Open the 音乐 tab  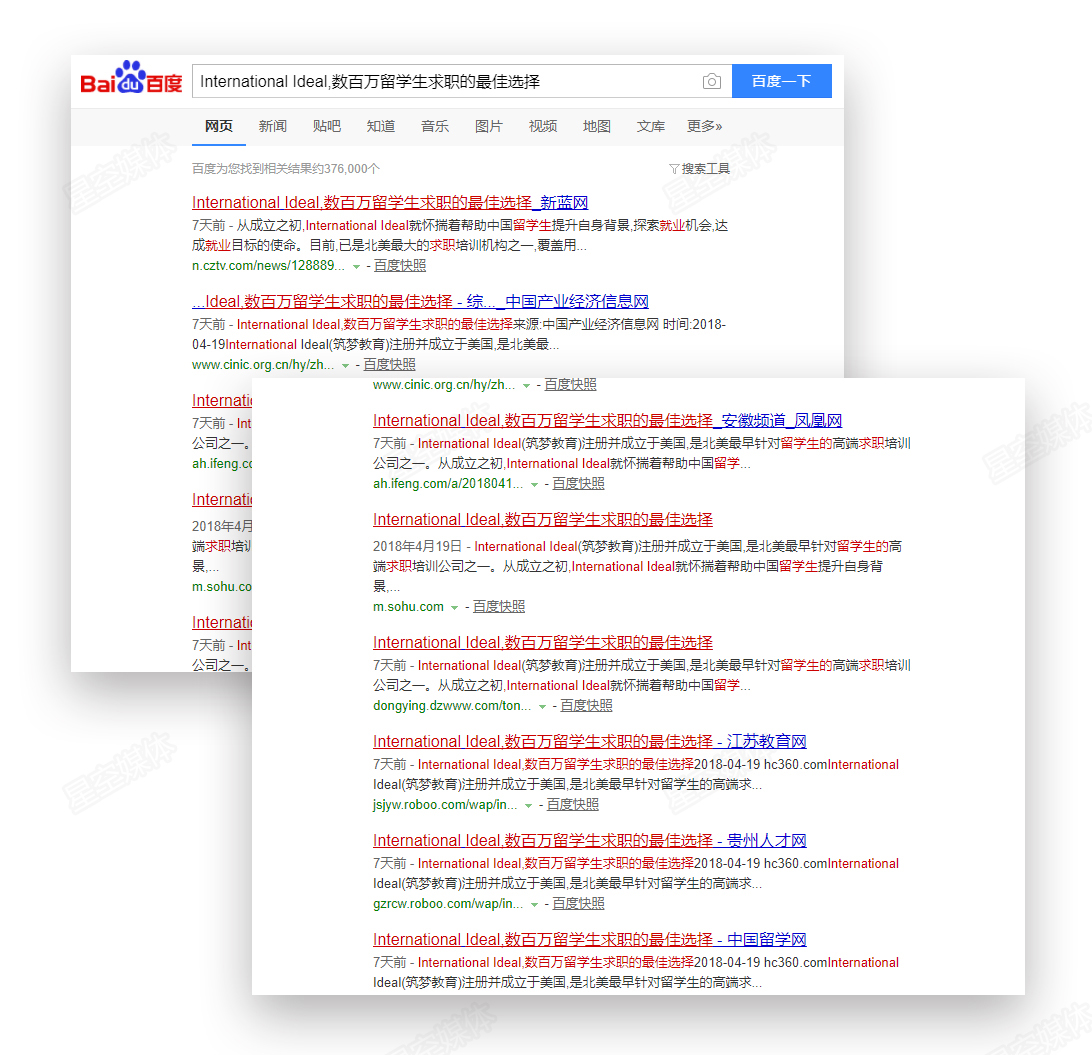[435, 126]
